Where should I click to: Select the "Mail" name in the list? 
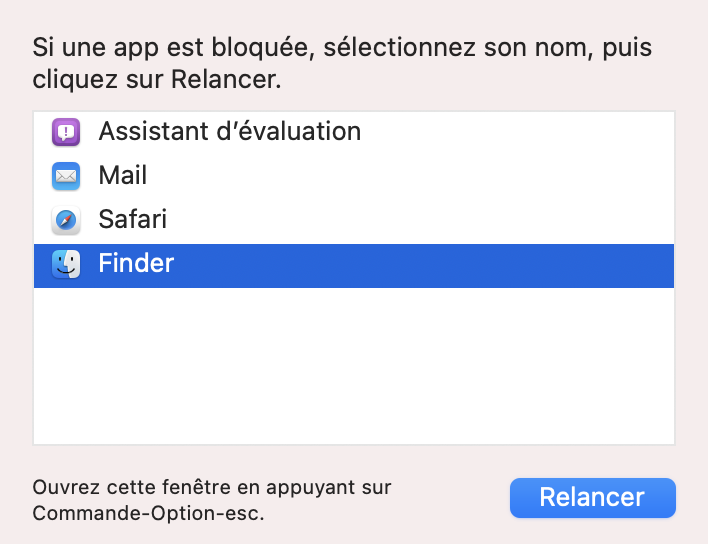(123, 176)
